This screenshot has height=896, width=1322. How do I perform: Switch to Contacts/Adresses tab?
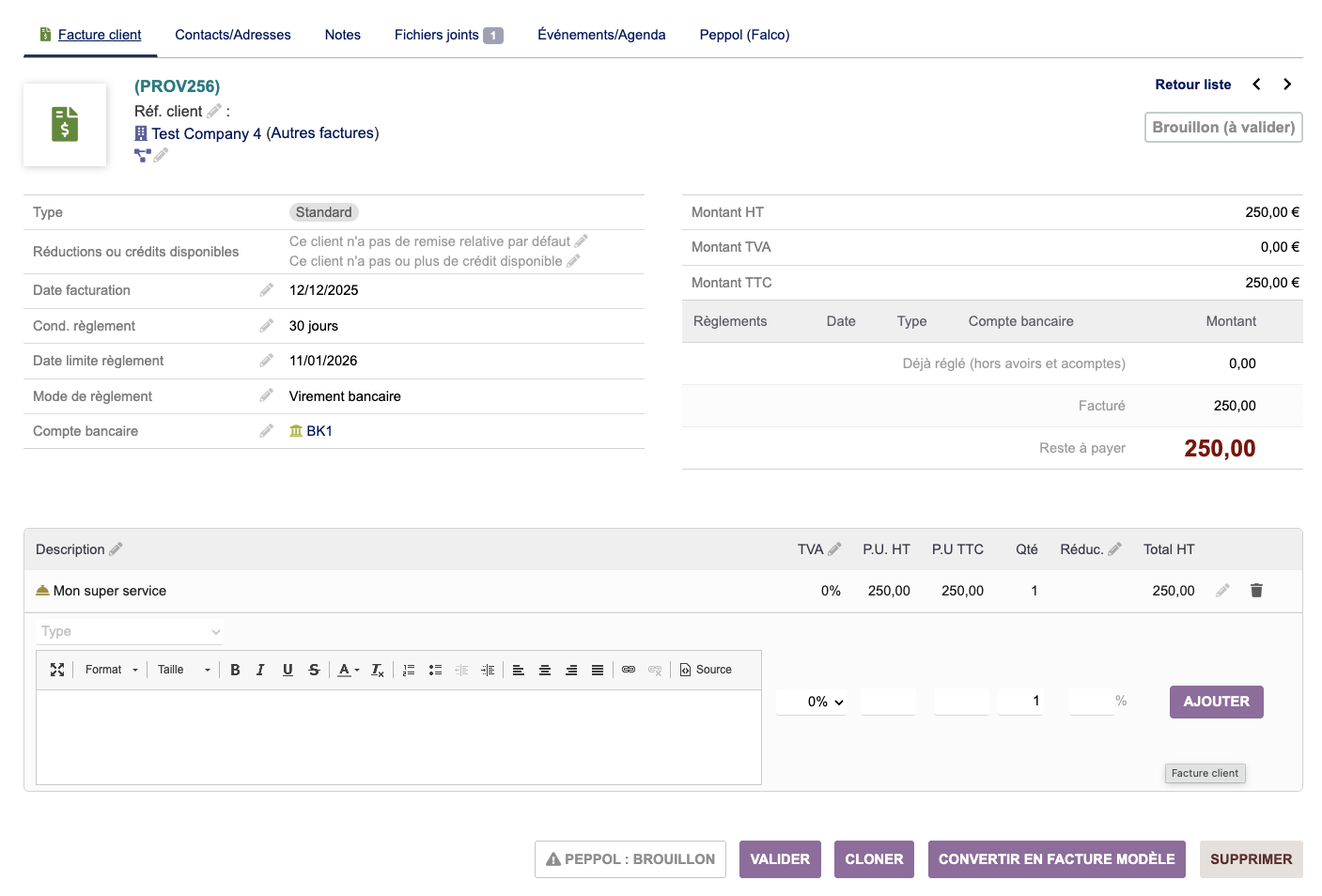[x=233, y=35]
